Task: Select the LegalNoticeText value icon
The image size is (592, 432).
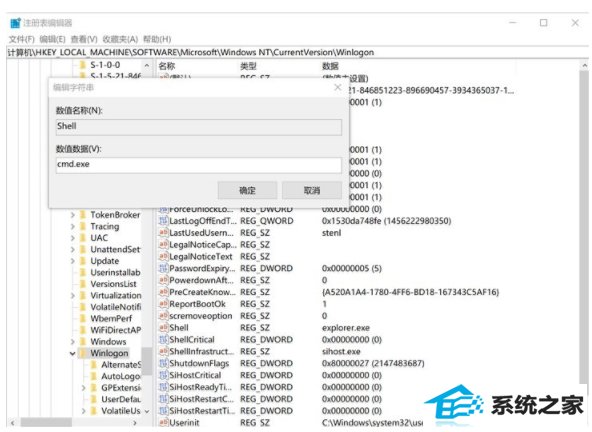Action: point(163,256)
